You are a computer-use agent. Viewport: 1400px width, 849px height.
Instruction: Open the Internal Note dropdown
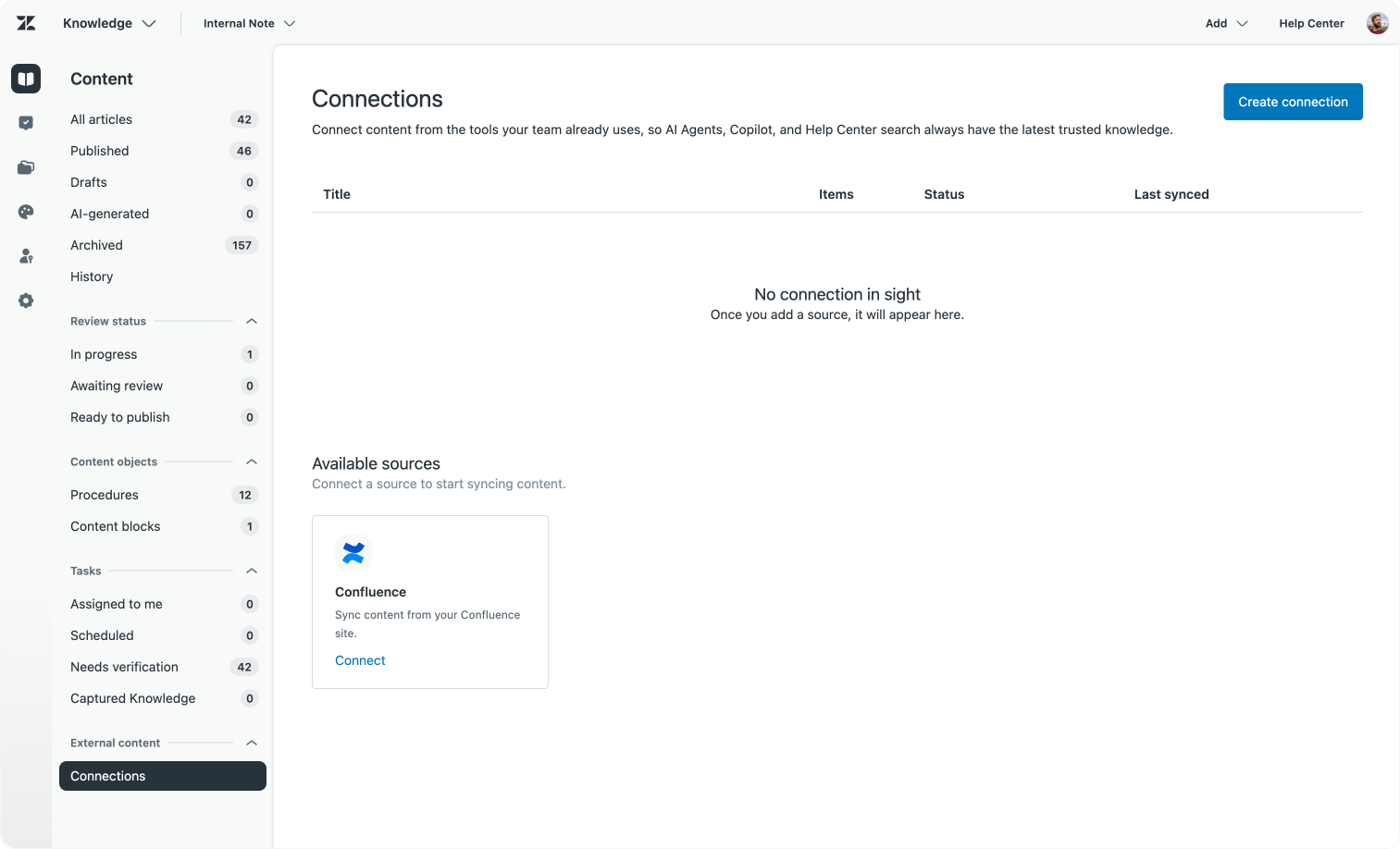tap(249, 23)
